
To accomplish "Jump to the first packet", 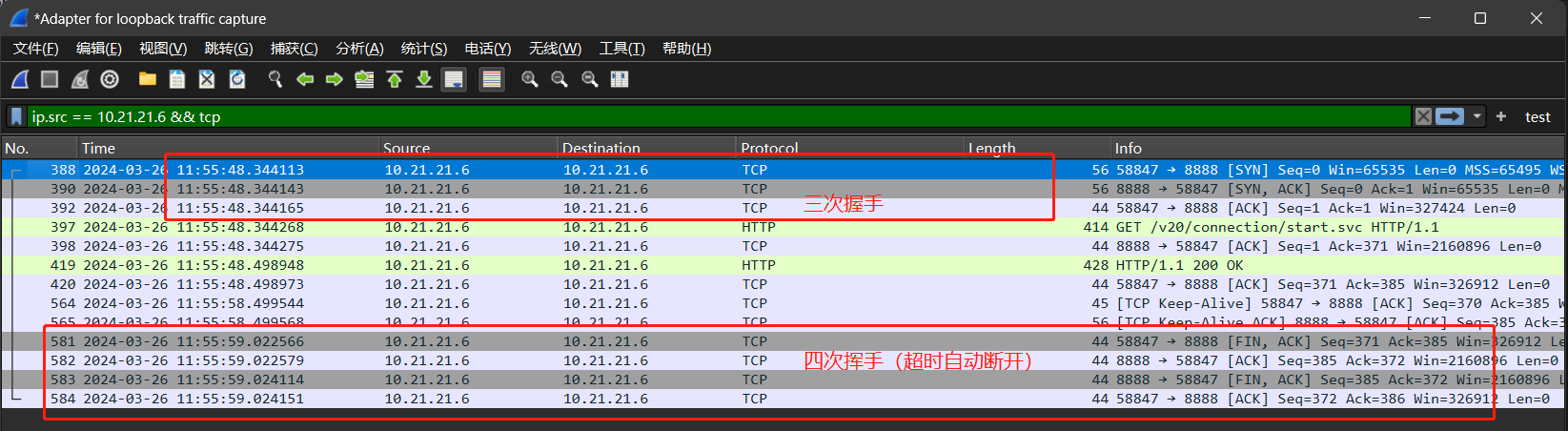I will coord(395,79).
